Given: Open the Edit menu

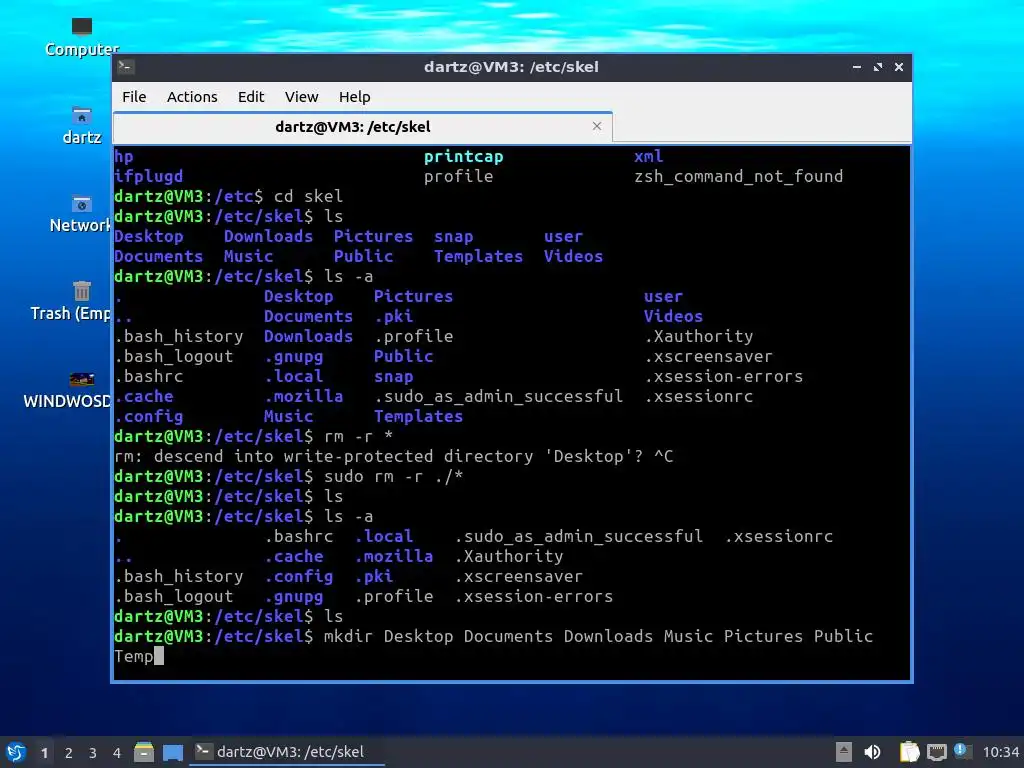Looking at the screenshot, I should 251,97.
